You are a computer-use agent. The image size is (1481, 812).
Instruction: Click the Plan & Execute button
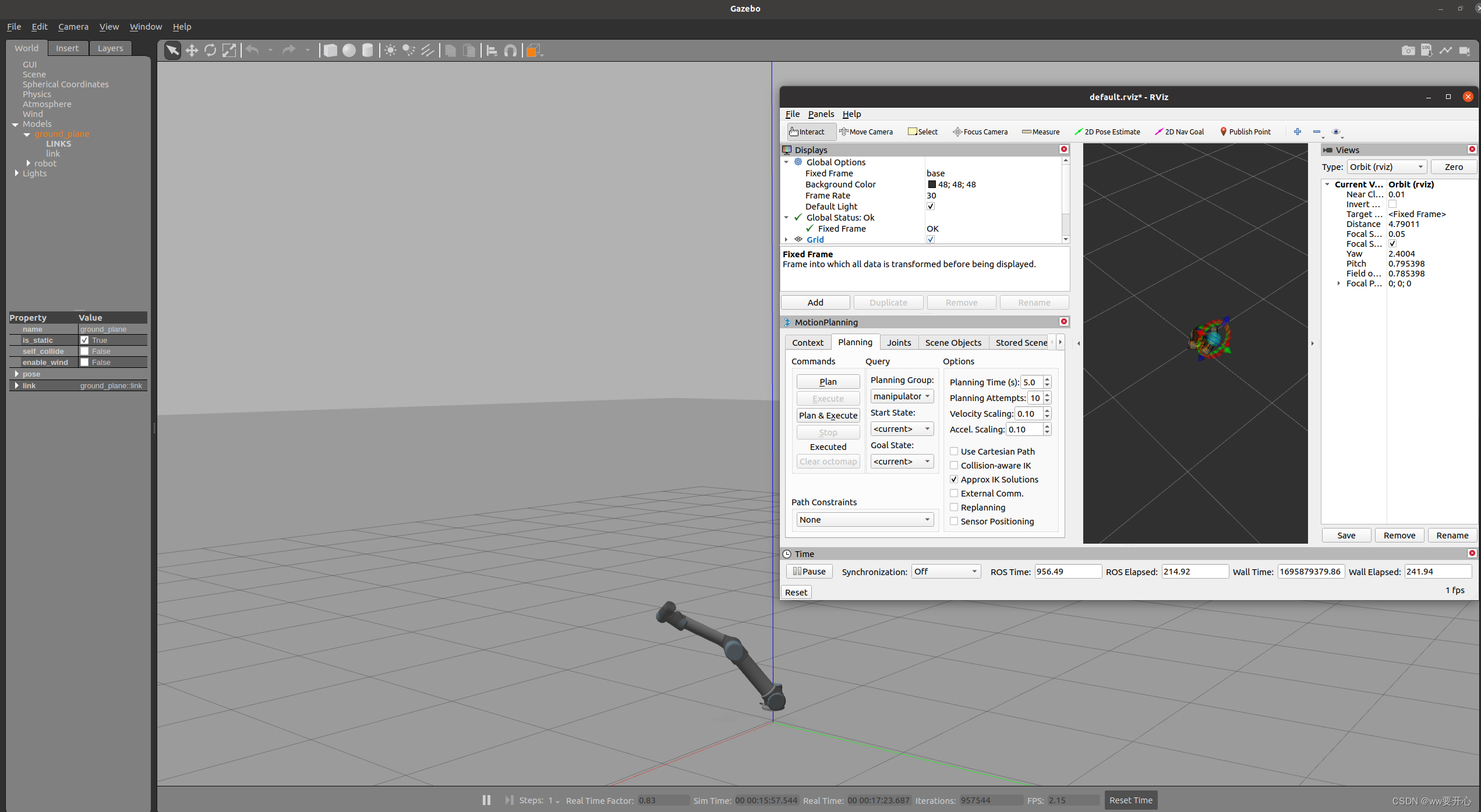tap(828, 415)
